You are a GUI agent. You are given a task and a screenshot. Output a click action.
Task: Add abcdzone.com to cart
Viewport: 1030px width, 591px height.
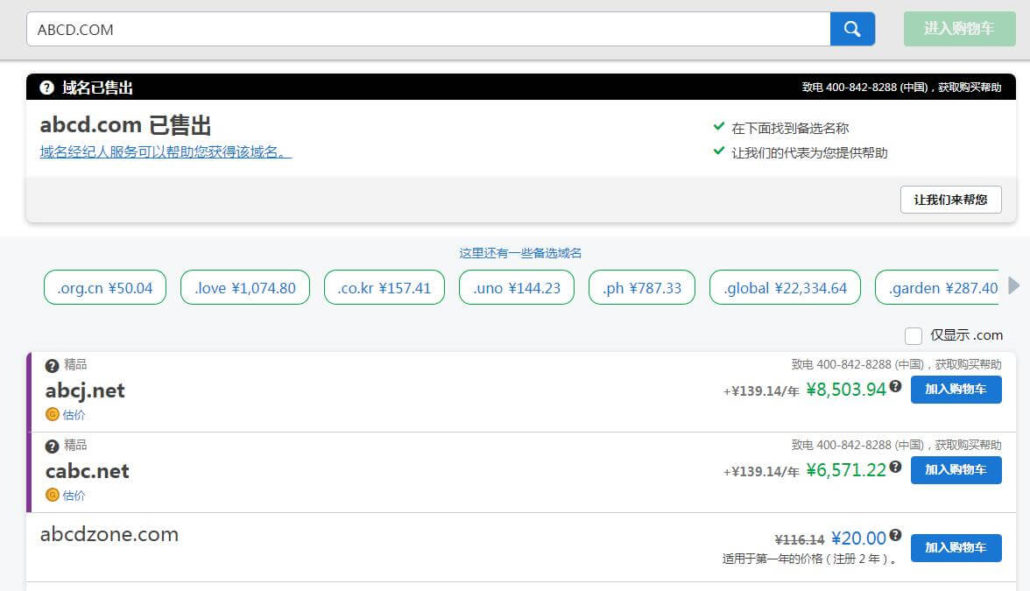coord(955,548)
